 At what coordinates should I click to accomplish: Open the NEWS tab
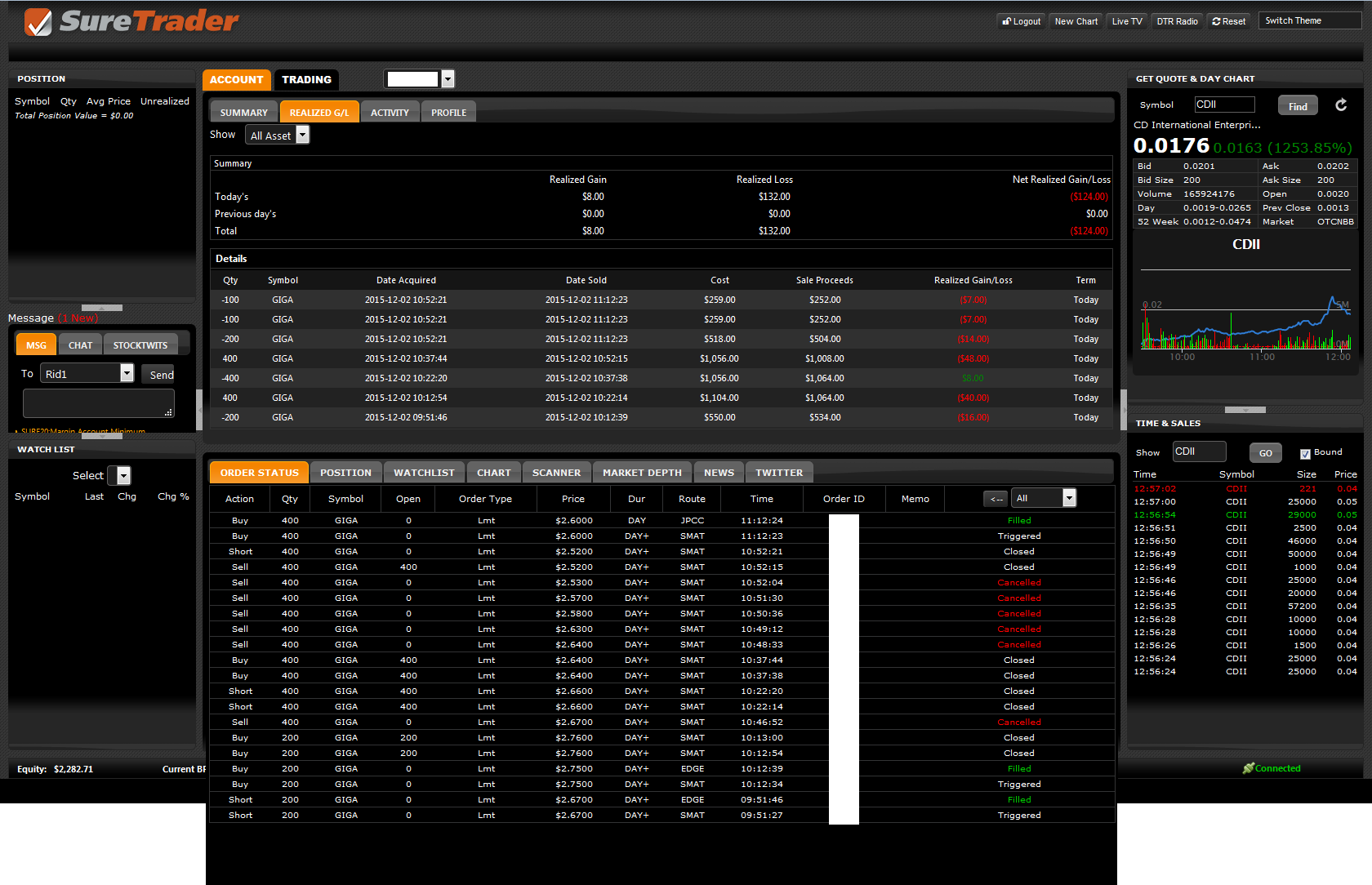click(x=719, y=473)
